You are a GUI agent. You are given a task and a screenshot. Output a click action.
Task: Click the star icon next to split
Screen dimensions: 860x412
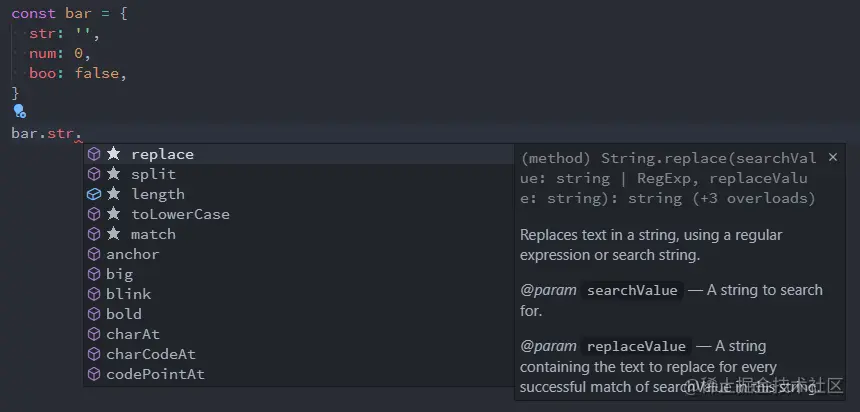(114, 174)
